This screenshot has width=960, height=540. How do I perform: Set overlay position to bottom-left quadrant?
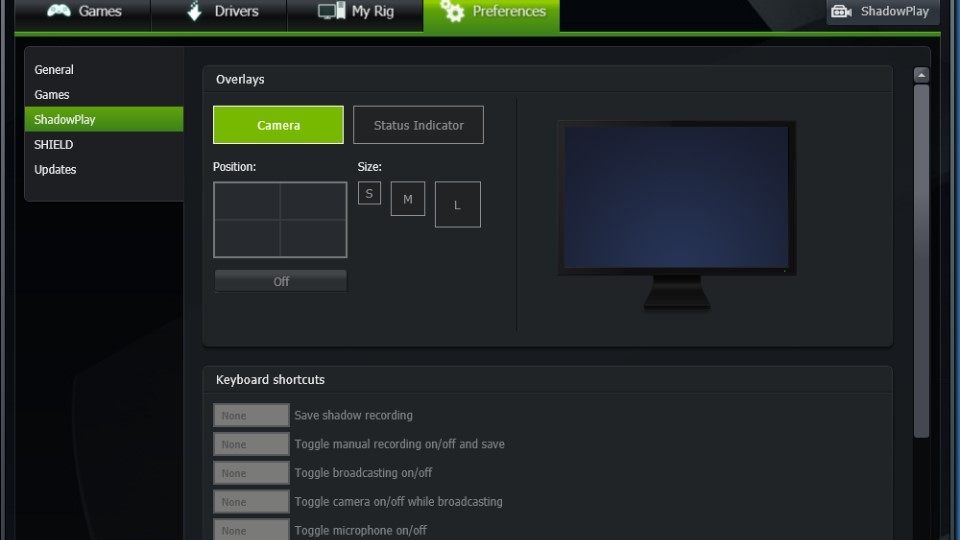[247, 238]
